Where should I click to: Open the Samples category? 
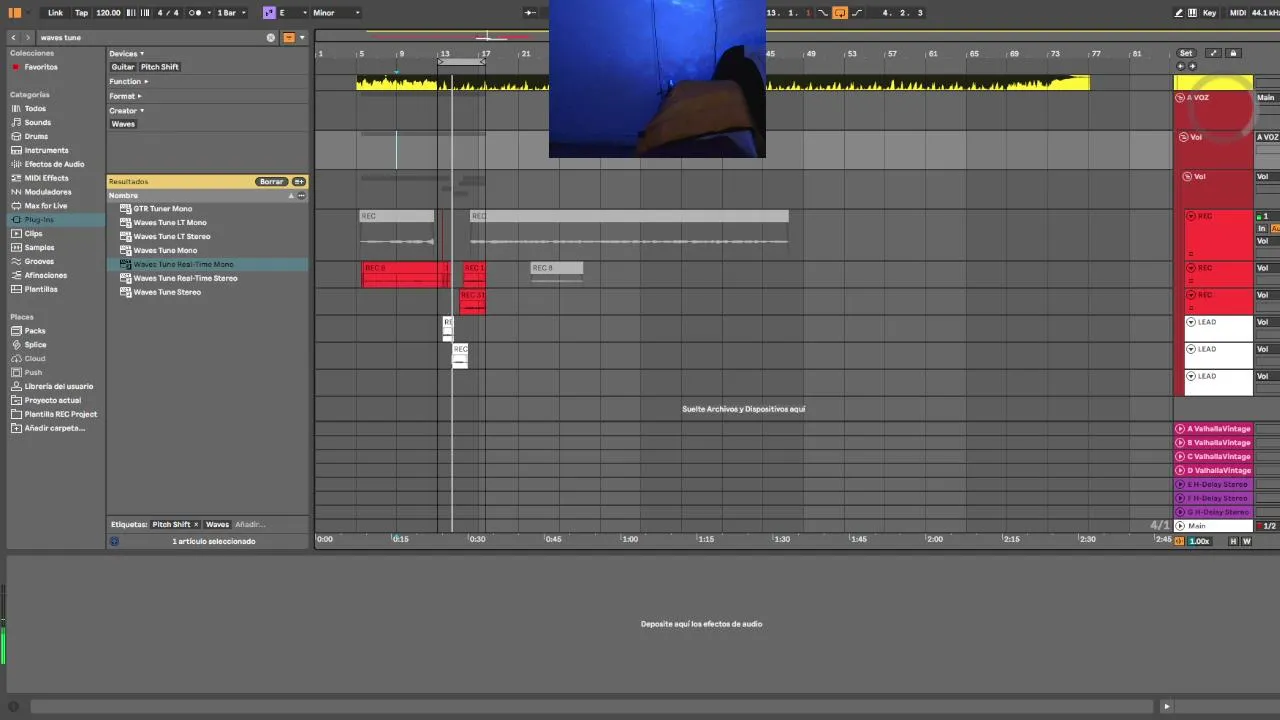point(39,248)
